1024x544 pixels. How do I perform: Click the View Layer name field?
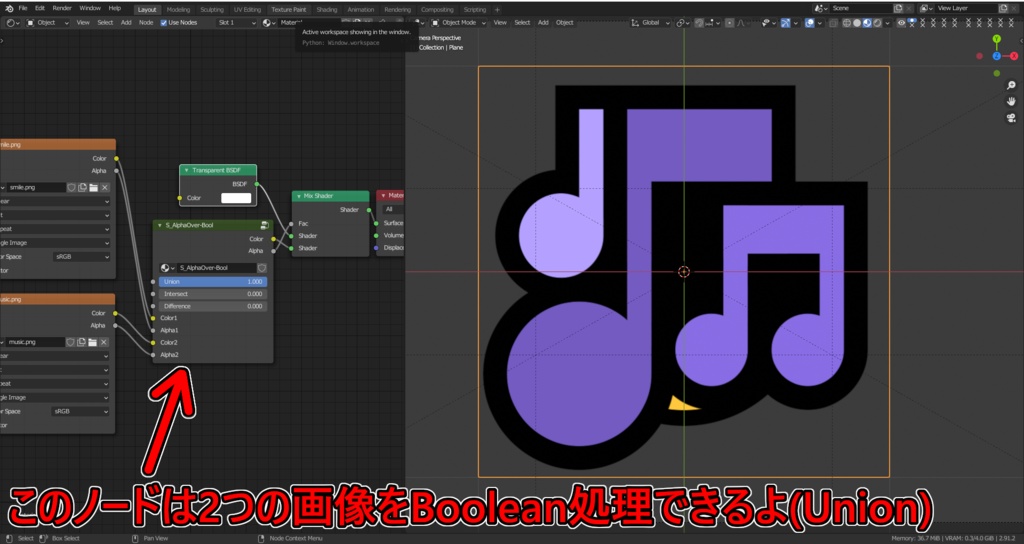[966, 8]
